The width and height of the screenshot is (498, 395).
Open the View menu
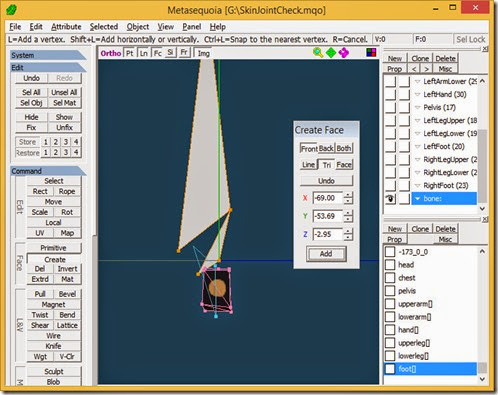pos(166,27)
